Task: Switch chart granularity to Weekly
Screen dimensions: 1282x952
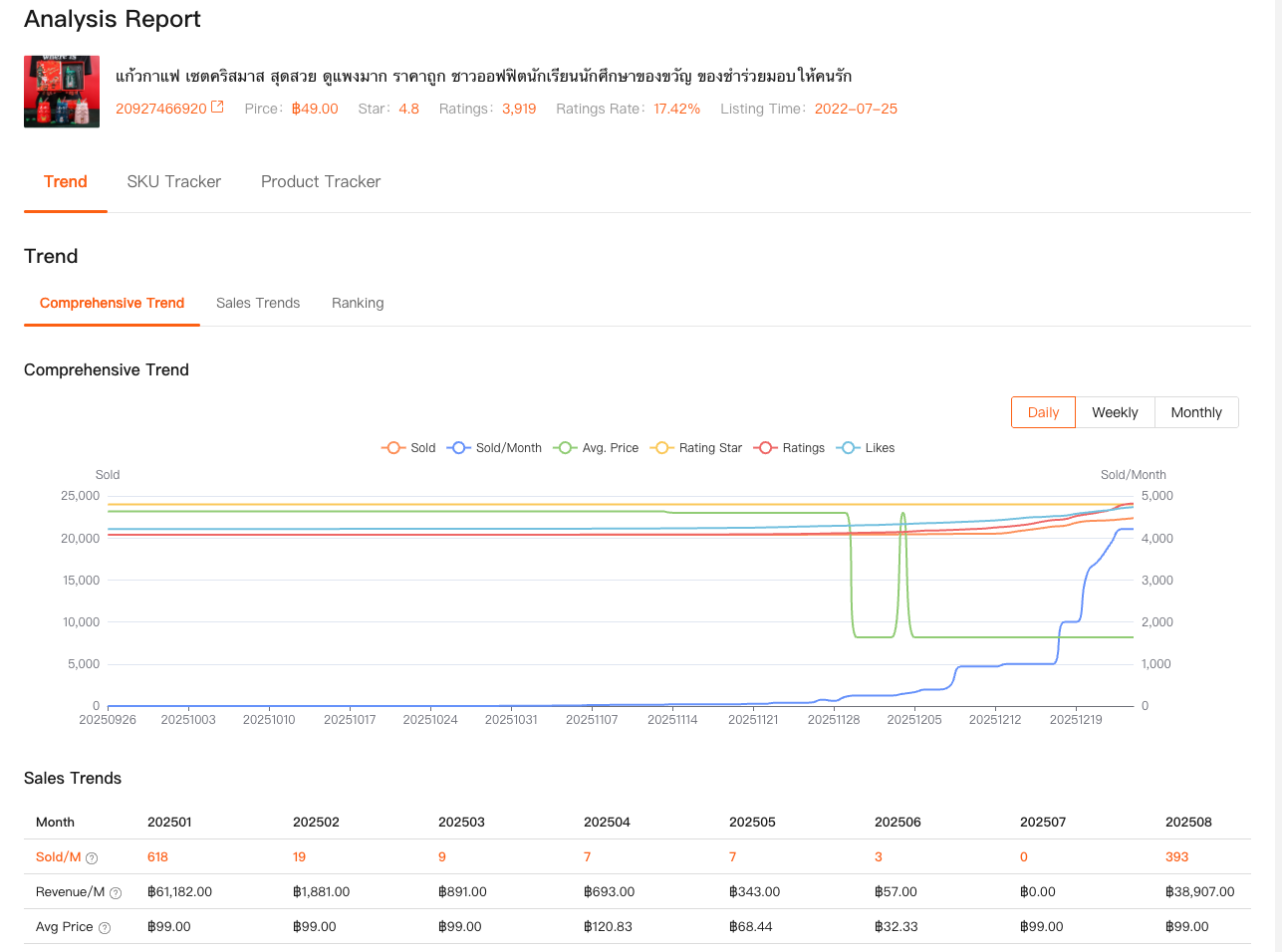Action: (1115, 412)
